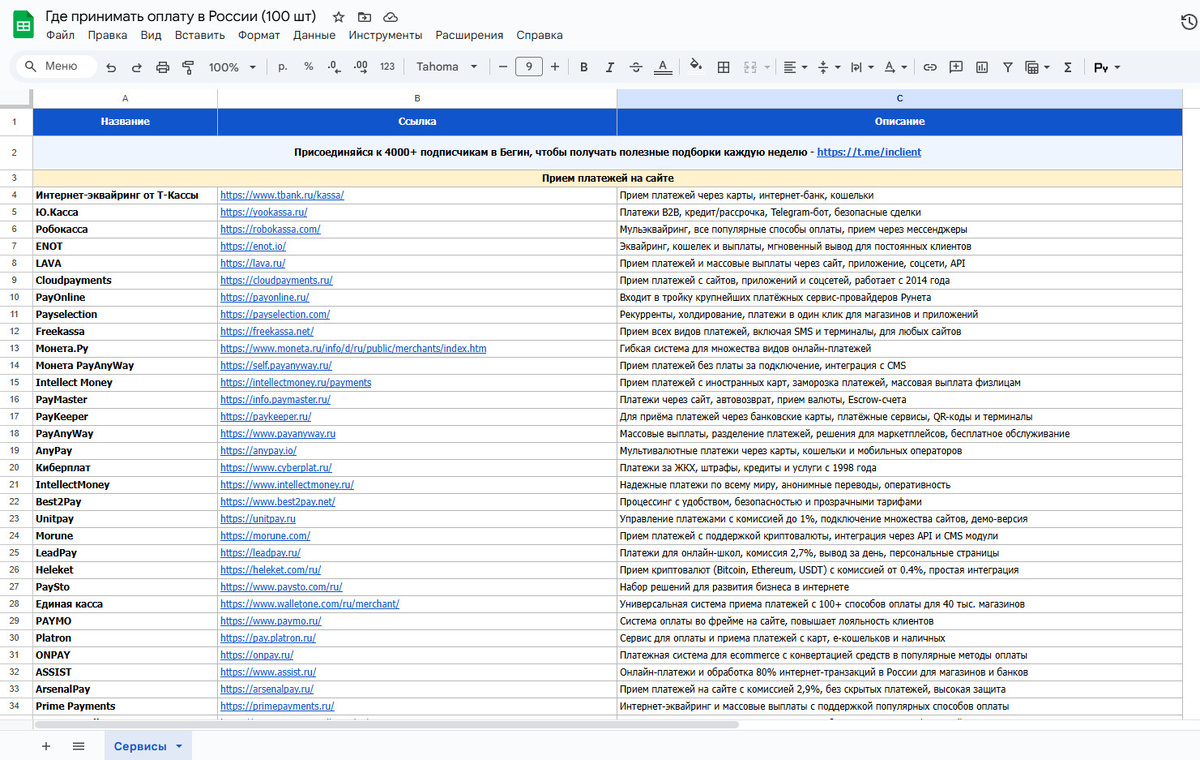The height and width of the screenshot is (760, 1200).
Task: Click the Название header cell
Action: pos(125,121)
